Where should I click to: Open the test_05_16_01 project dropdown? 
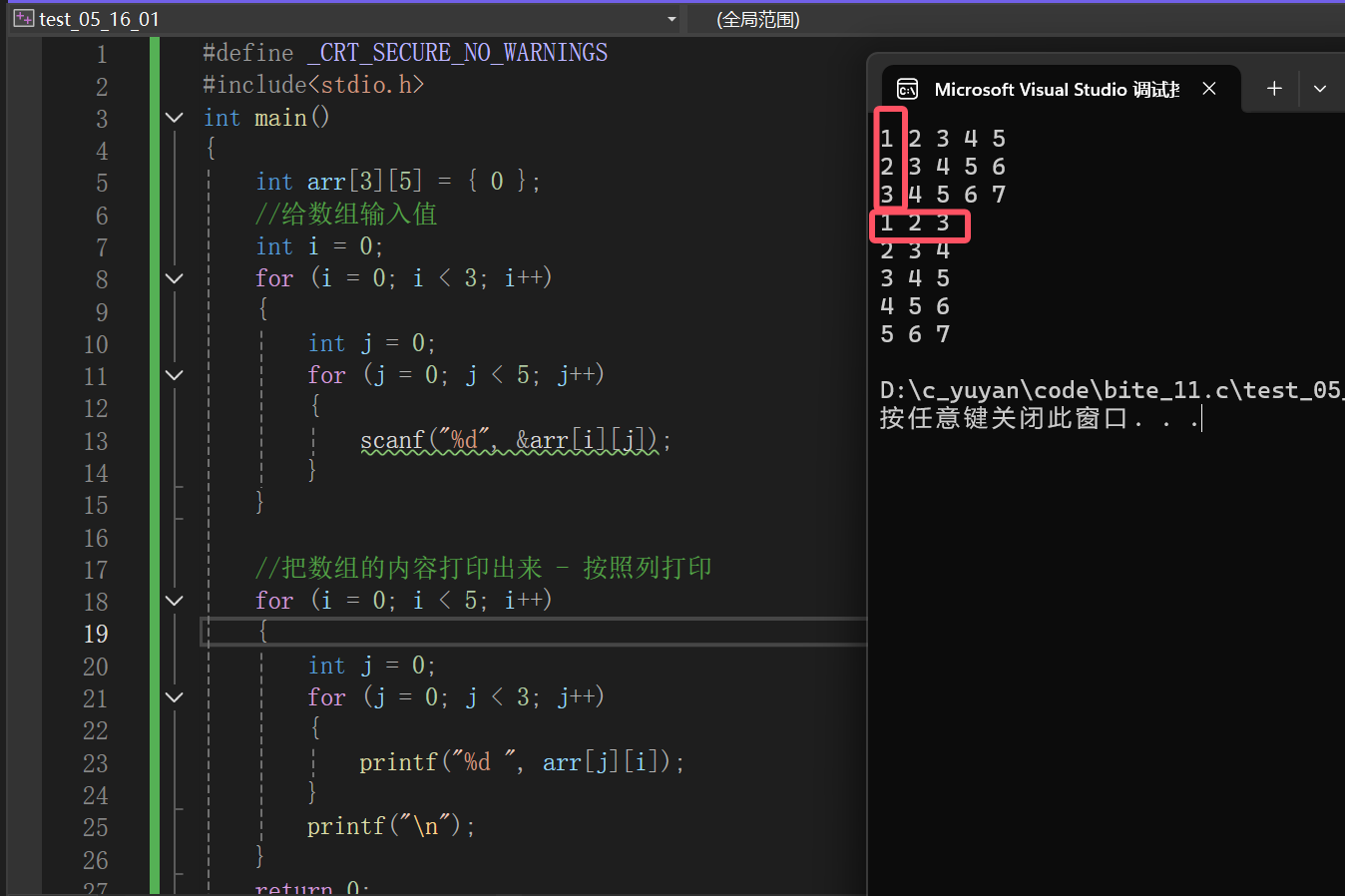672,19
